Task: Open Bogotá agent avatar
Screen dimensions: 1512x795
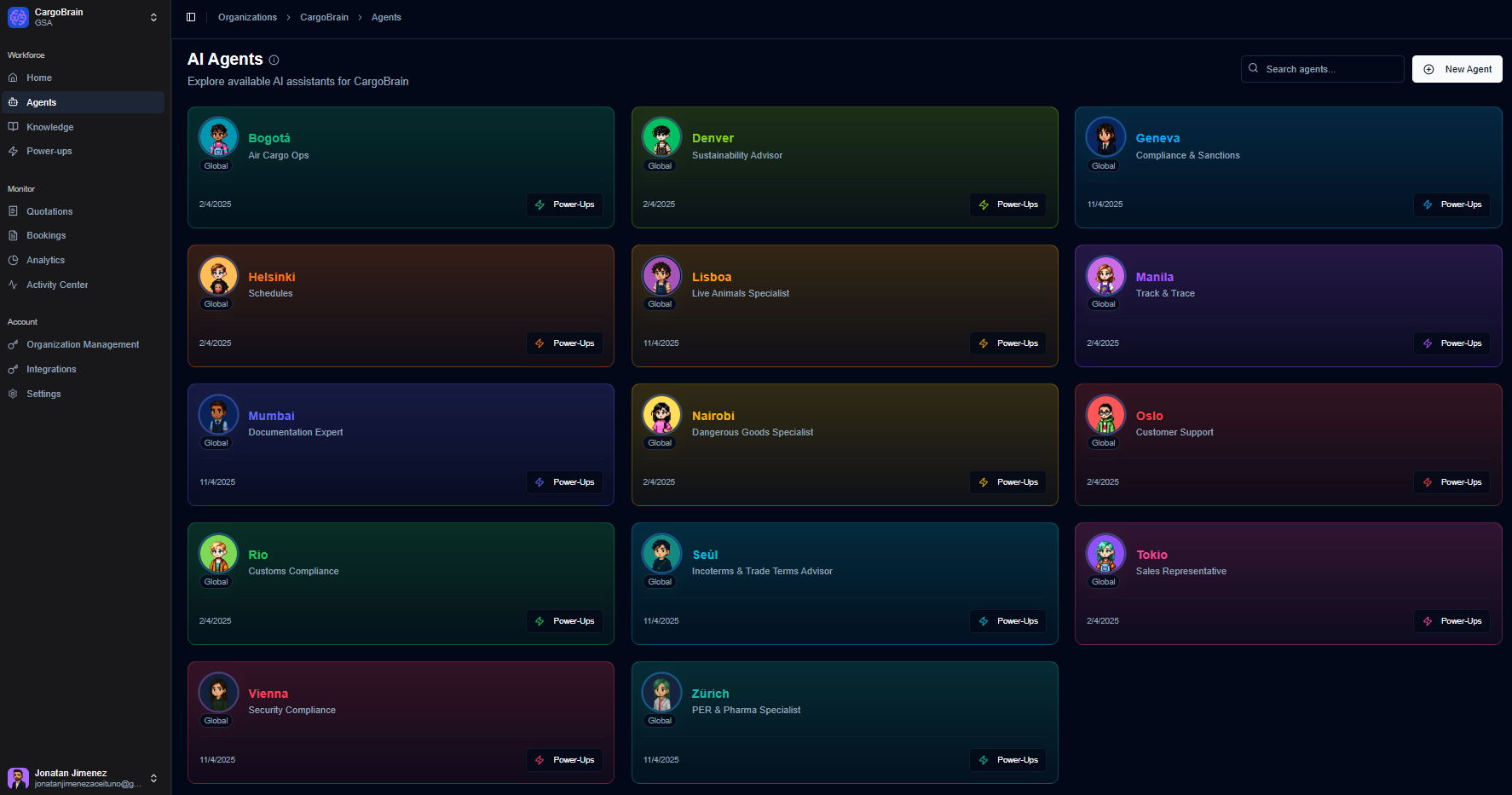Action: pos(218,136)
